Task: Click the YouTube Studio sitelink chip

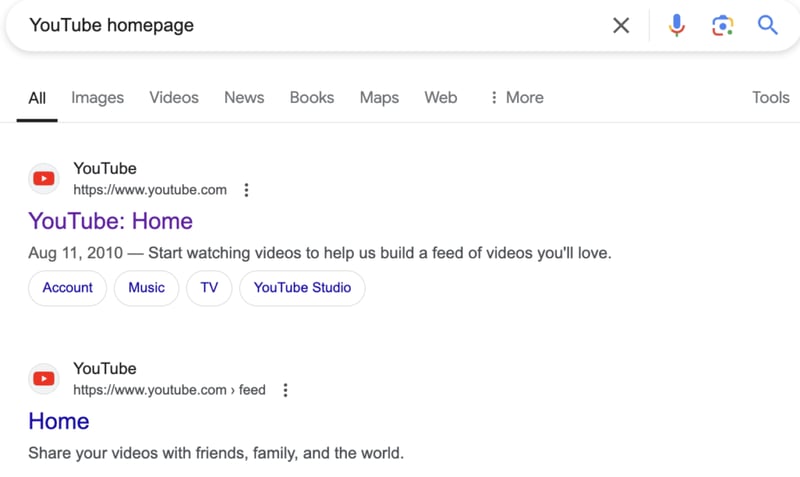Action: (x=303, y=288)
